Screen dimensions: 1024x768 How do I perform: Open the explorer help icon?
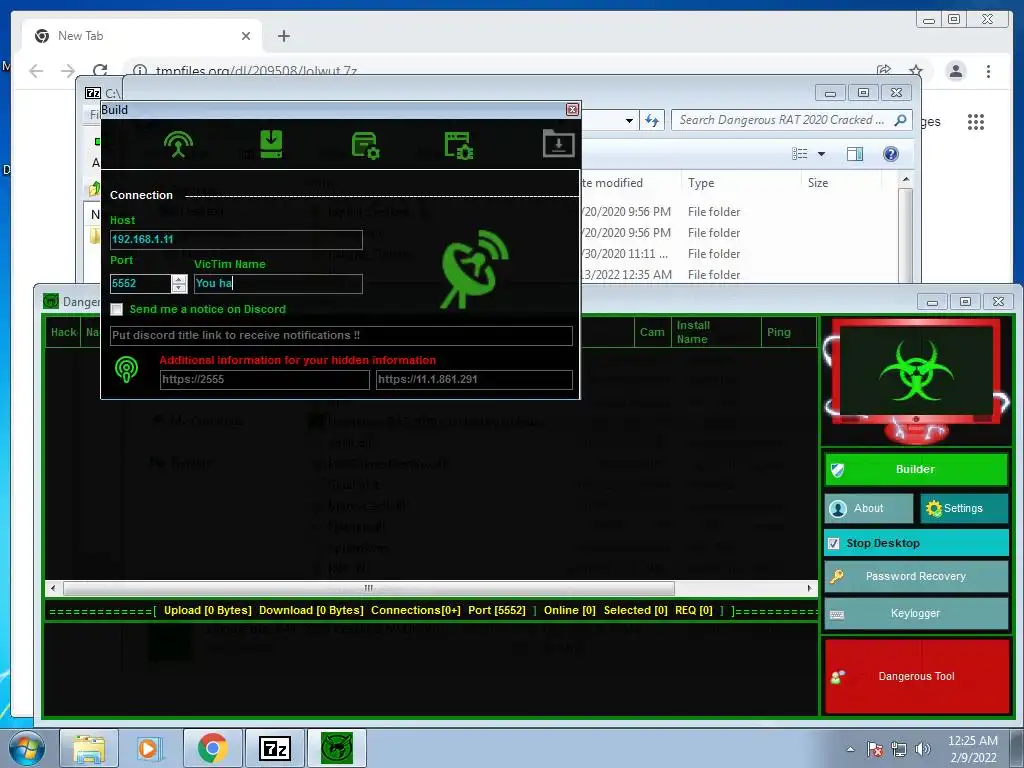pos(891,153)
